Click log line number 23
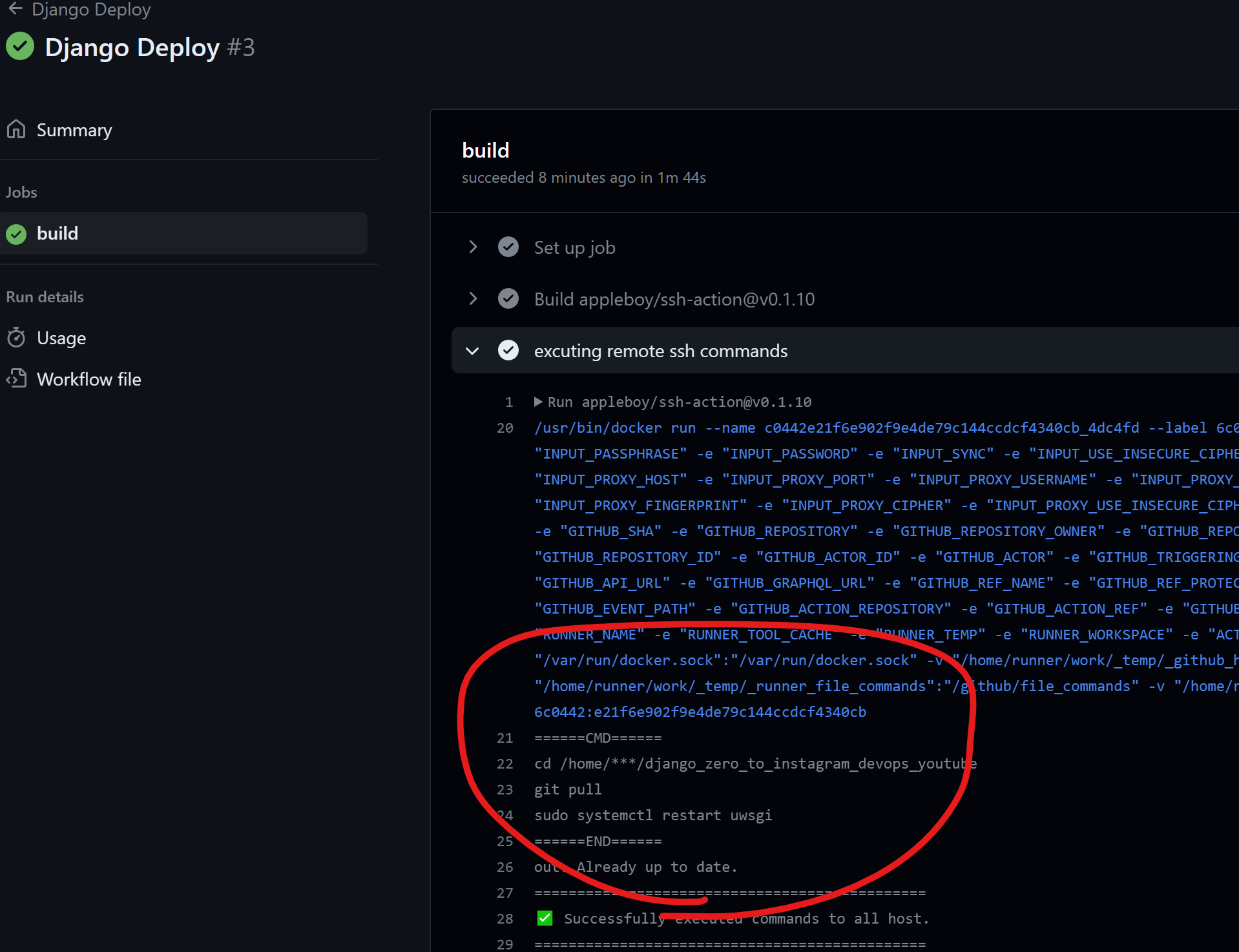 tap(505, 789)
